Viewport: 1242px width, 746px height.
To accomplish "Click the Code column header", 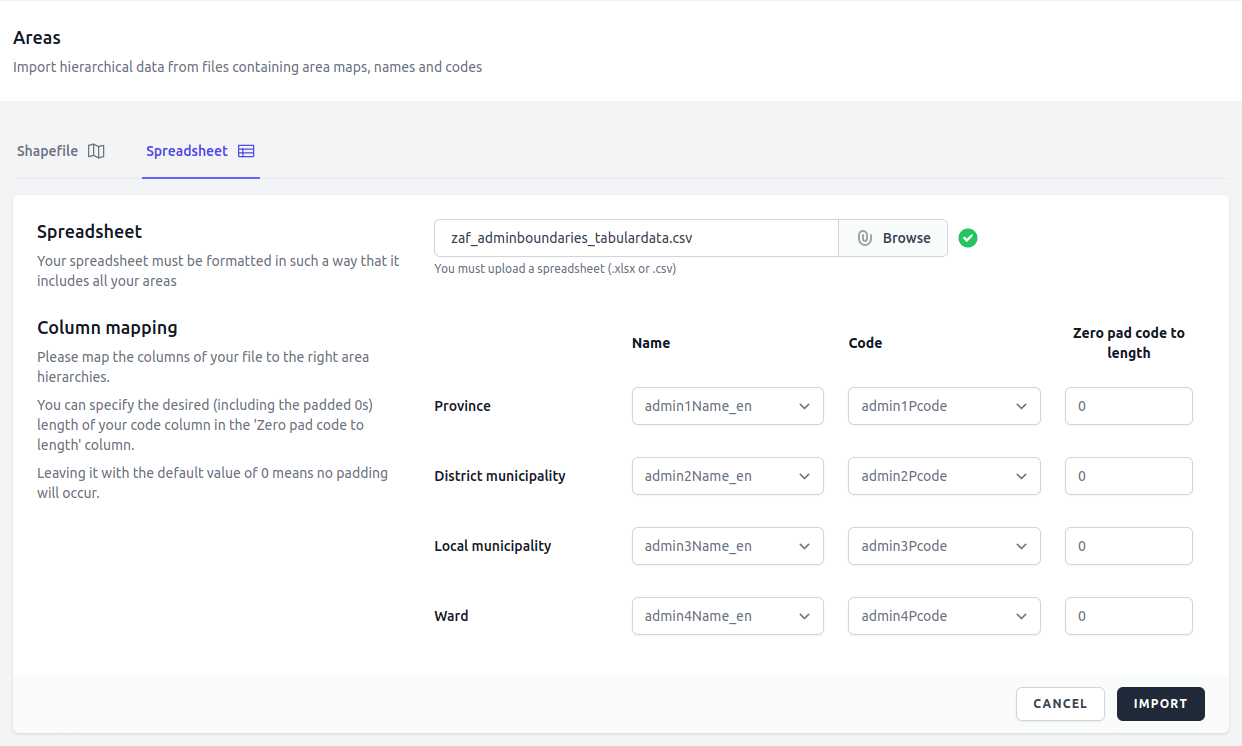I will [865, 343].
